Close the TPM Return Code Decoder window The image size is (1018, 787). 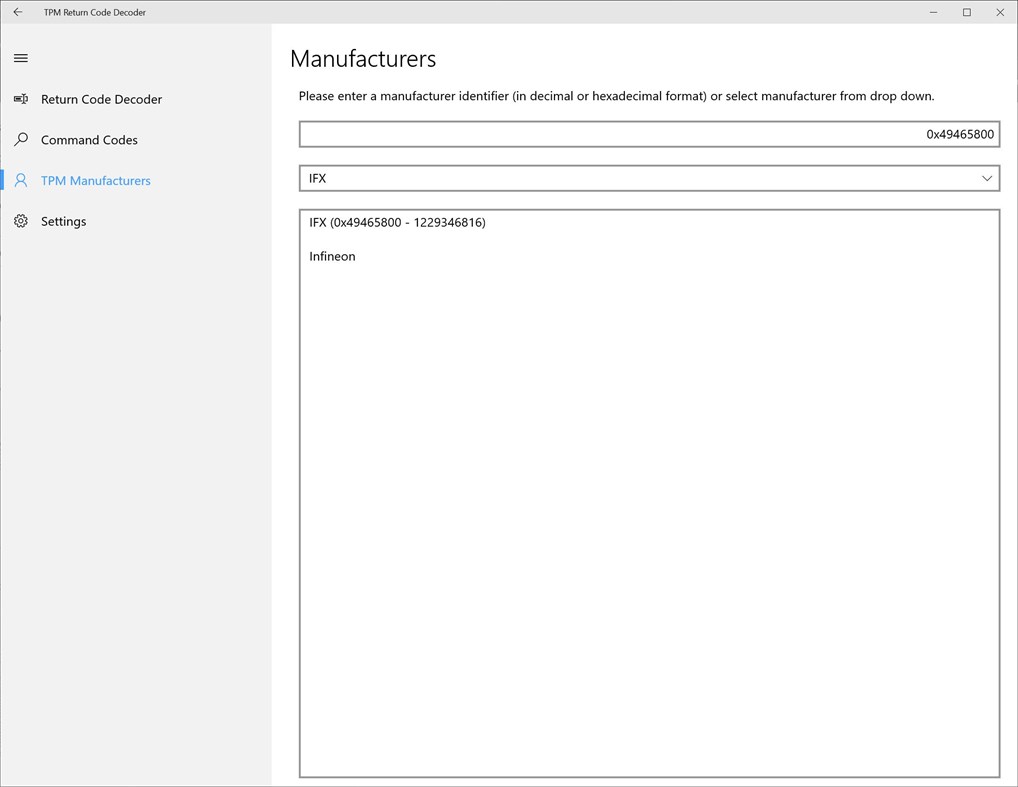[x=1000, y=12]
